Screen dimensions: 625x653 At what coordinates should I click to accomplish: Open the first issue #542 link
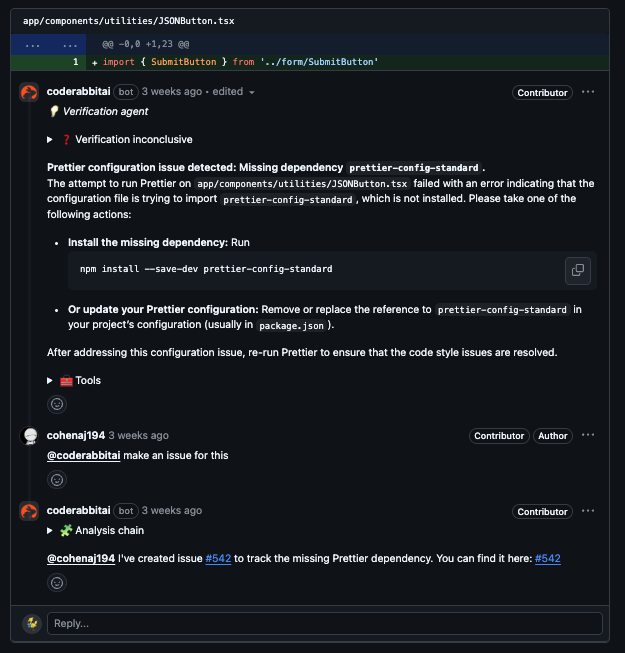(x=218, y=558)
